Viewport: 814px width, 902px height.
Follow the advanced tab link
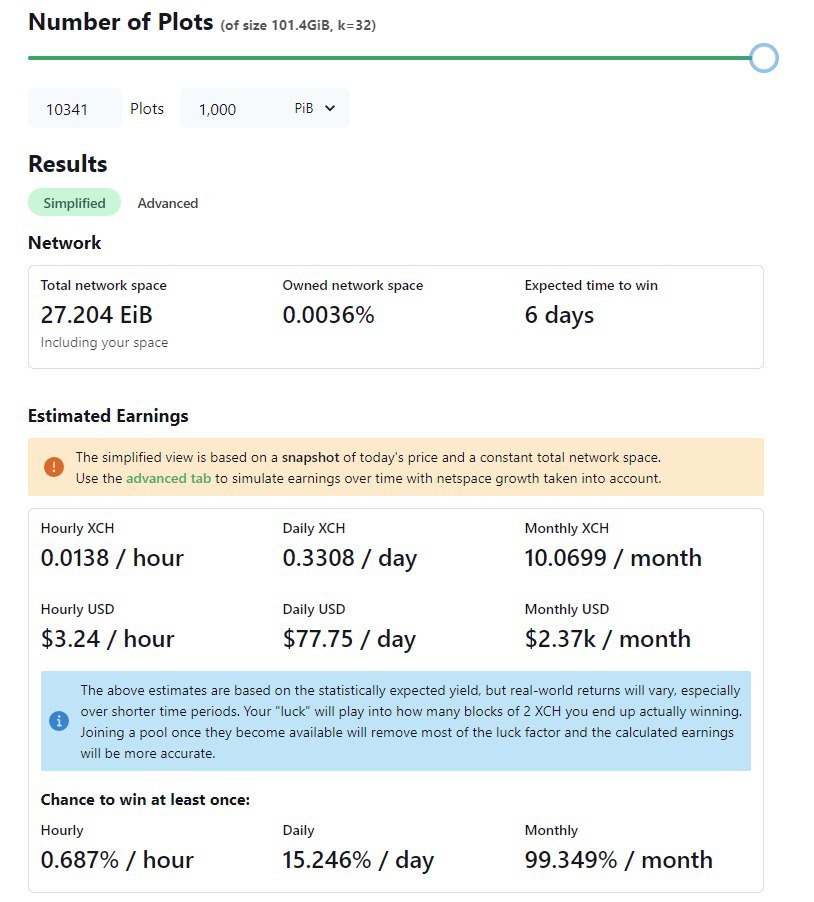[169, 479]
